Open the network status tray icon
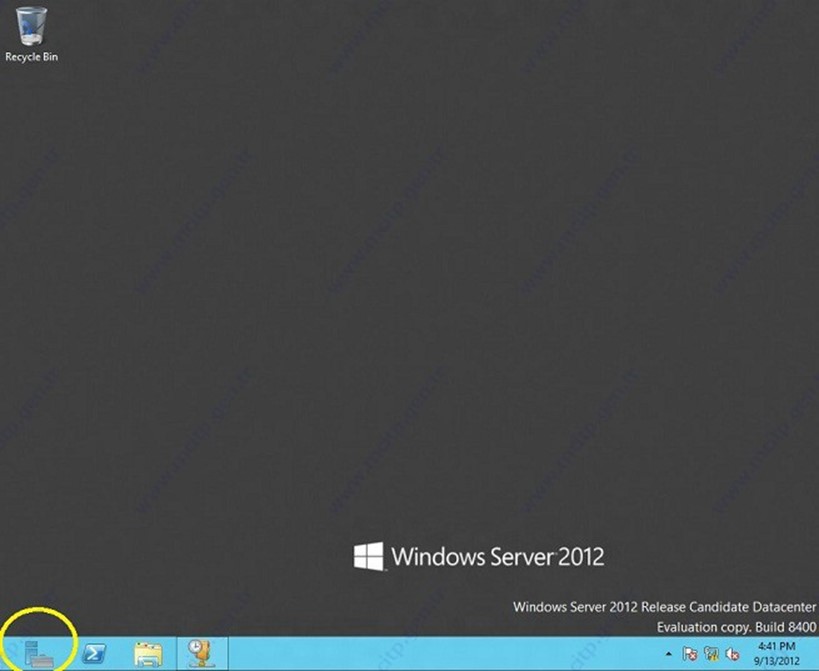 (711, 654)
